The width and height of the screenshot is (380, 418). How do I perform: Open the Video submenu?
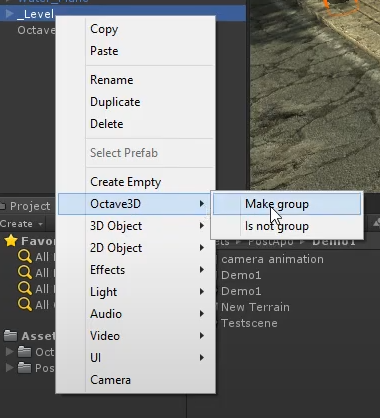point(136,336)
